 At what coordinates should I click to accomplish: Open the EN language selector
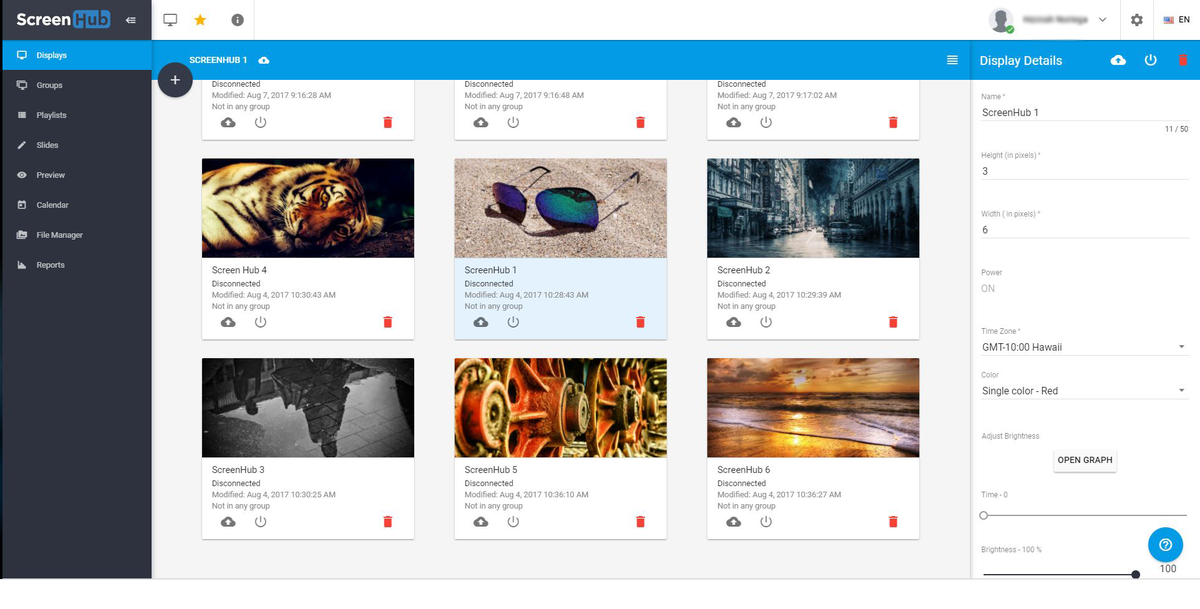(1176, 20)
